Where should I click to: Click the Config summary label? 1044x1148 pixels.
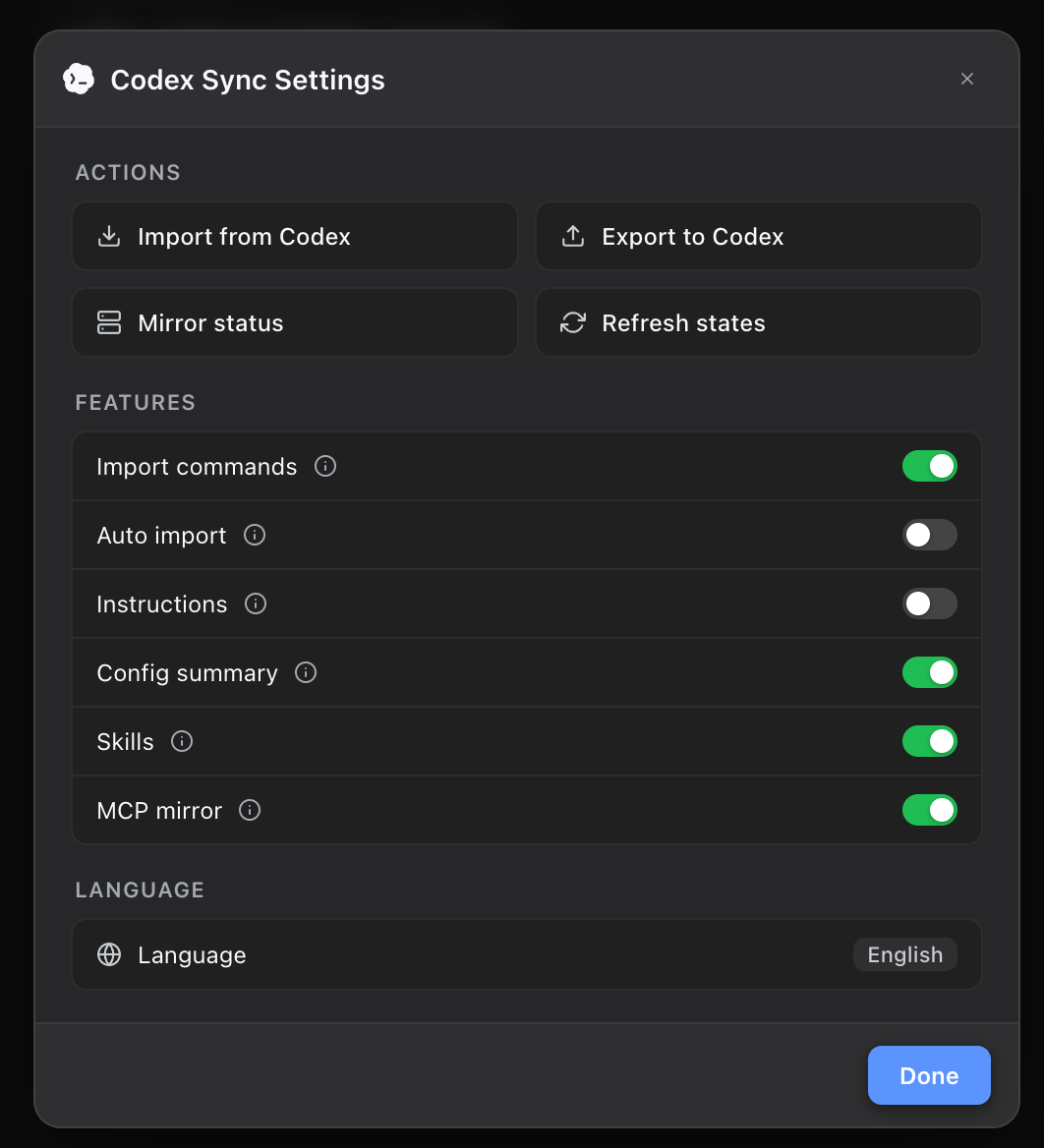[x=188, y=673]
